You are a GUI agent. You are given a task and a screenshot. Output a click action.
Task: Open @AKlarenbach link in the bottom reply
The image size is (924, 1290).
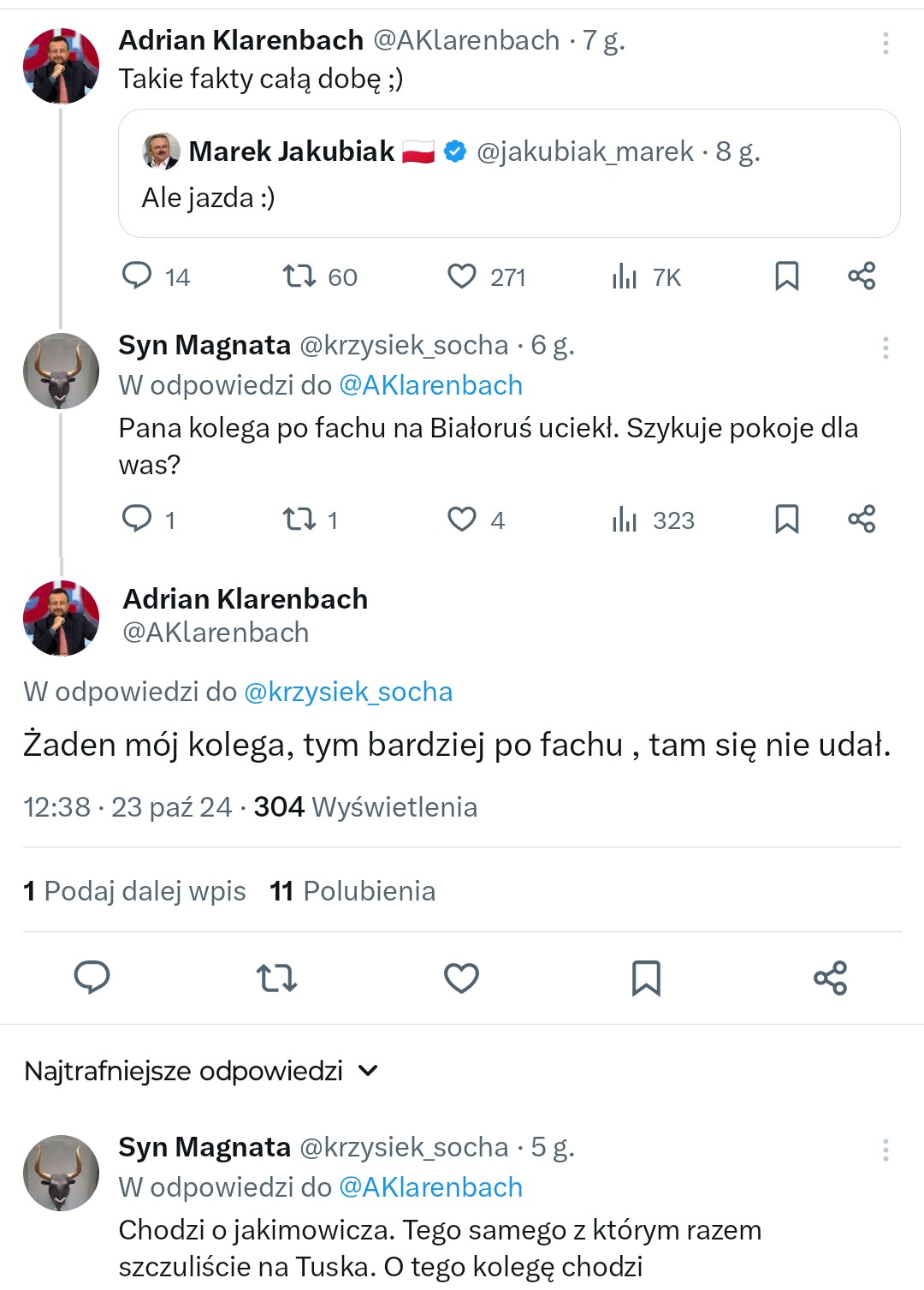coord(430,1187)
